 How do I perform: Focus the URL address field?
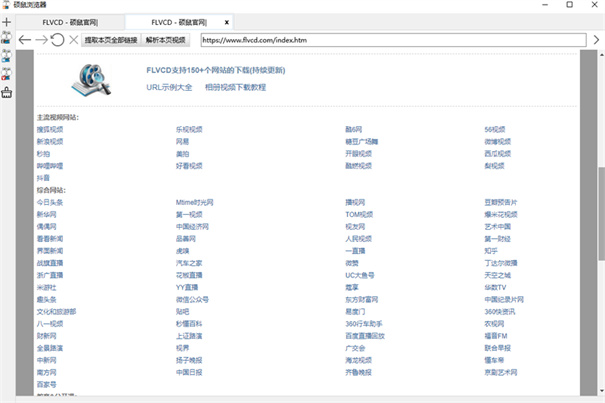394,40
